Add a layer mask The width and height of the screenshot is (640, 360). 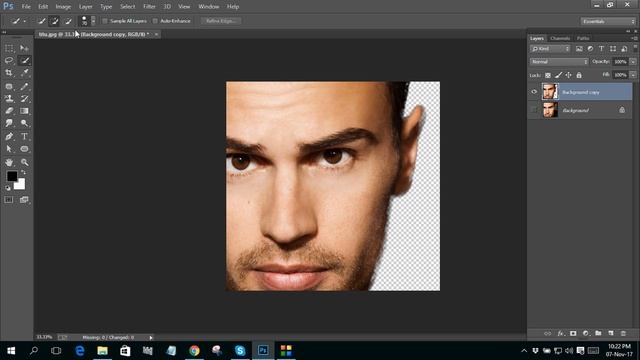[x=573, y=333]
